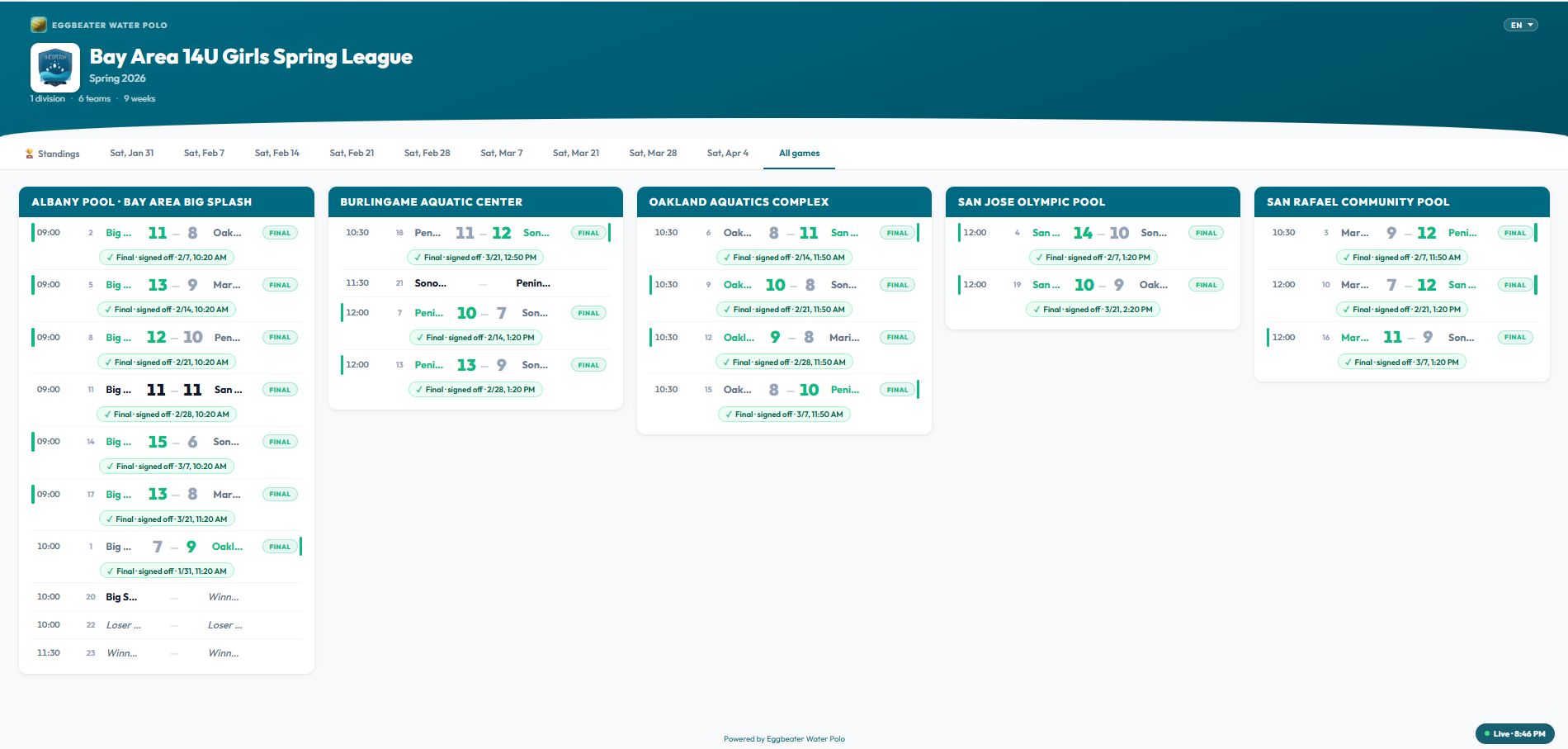The height and width of the screenshot is (749, 1568).
Task: Click 'Final · signed off · 3/7, 1:20 PM' badge
Action: click(1402, 363)
